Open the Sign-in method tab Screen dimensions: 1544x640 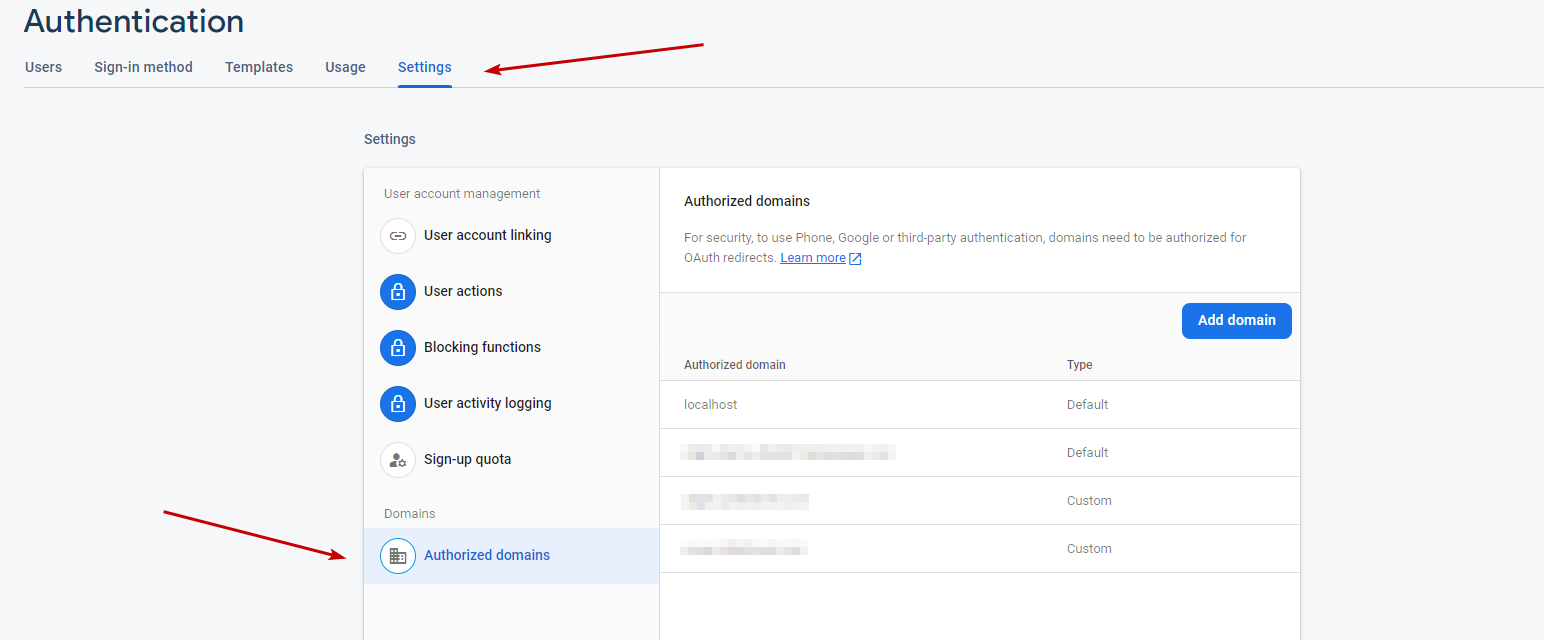click(x=143, y=67)
